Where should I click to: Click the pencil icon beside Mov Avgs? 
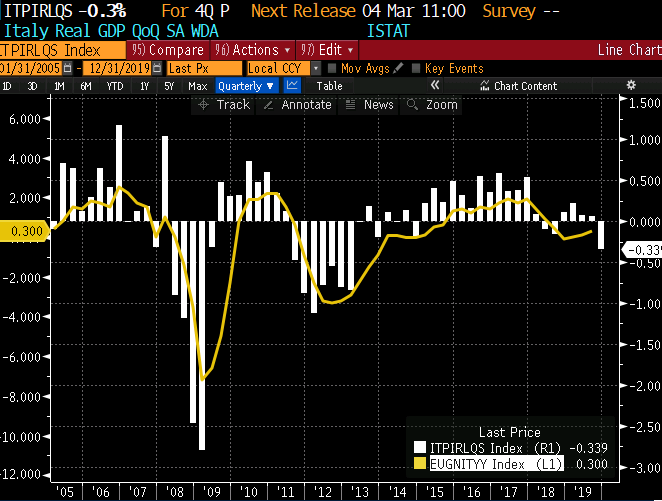click(x=398, y=68)
